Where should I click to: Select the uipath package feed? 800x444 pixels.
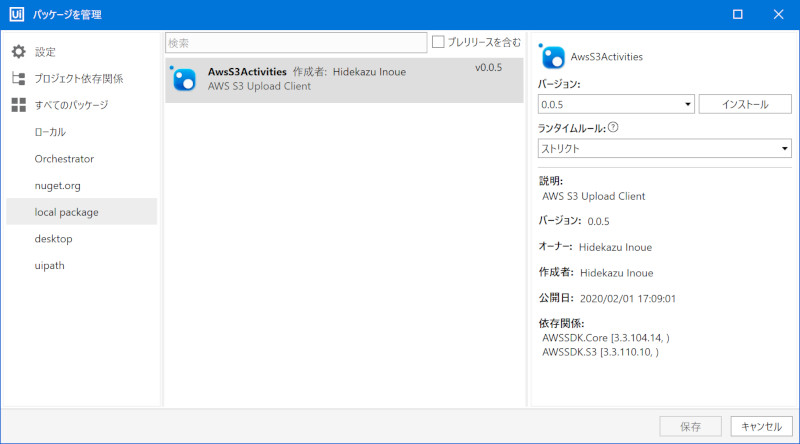(x=50, y=265)
